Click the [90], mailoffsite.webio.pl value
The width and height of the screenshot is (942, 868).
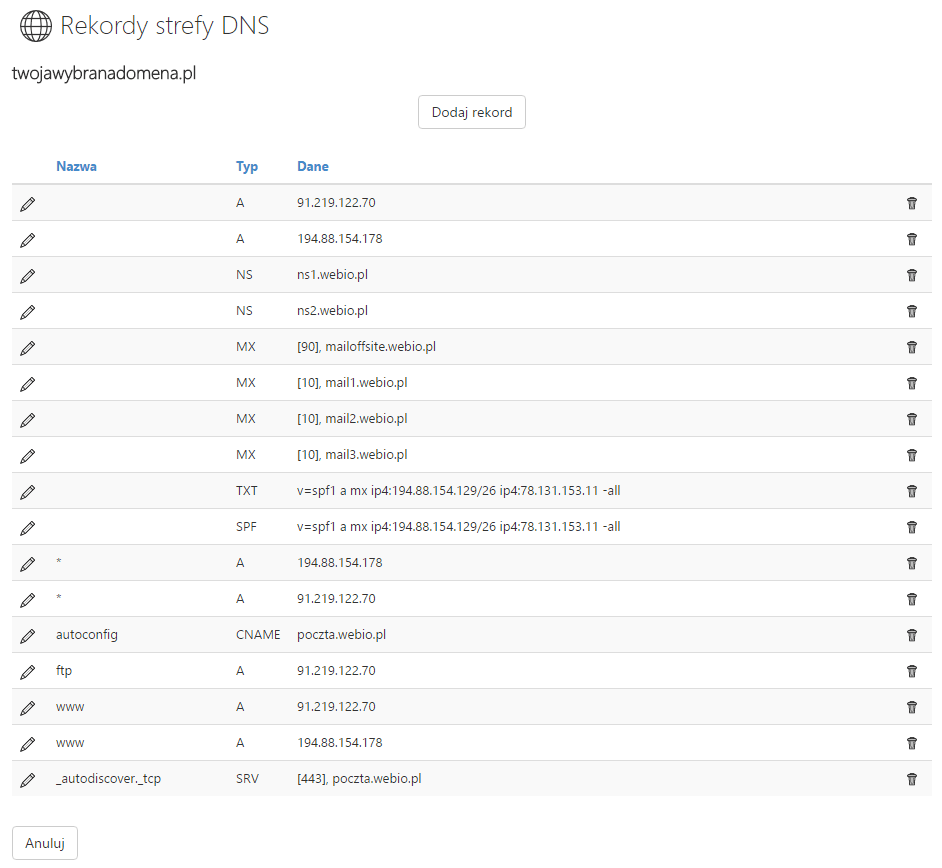[366, 347]
